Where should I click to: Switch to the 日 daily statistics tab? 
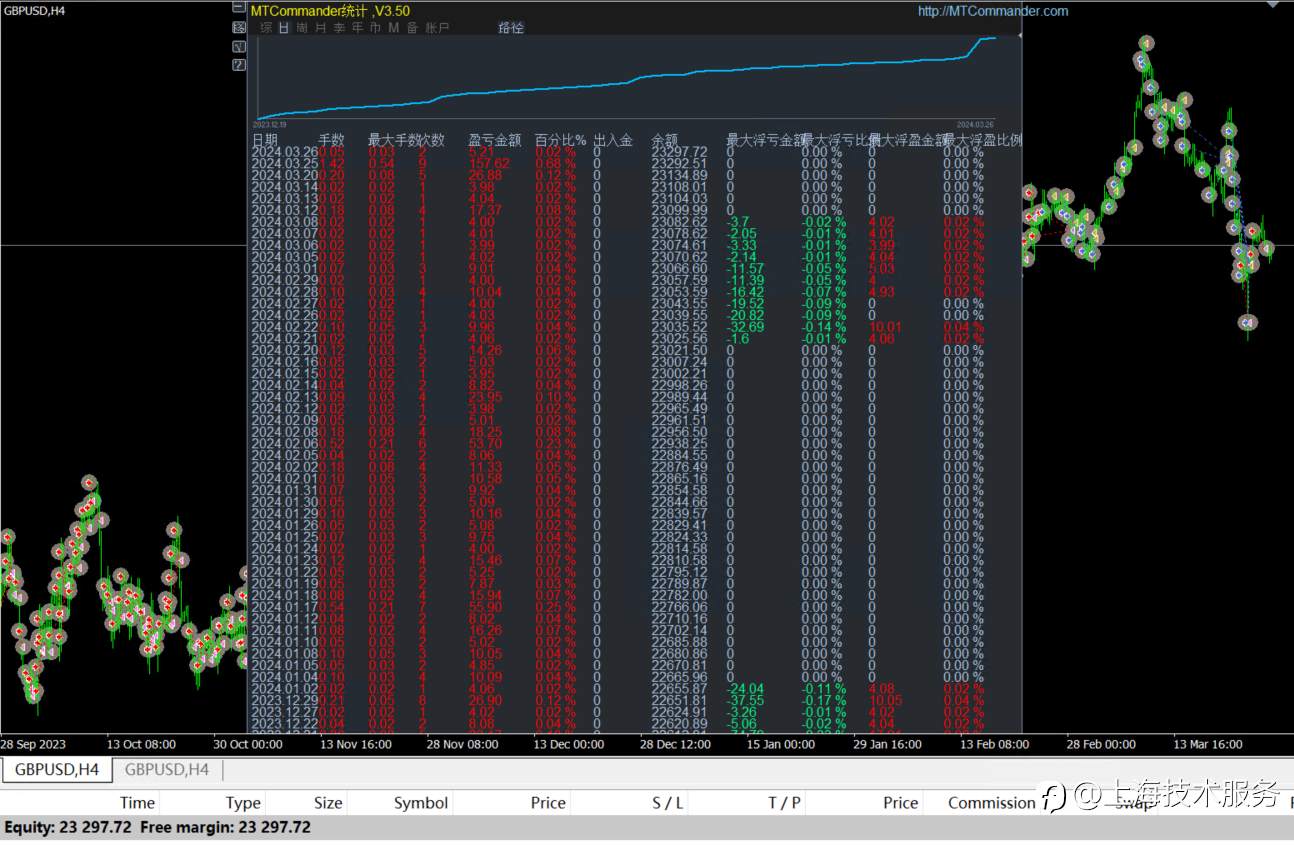284,28
